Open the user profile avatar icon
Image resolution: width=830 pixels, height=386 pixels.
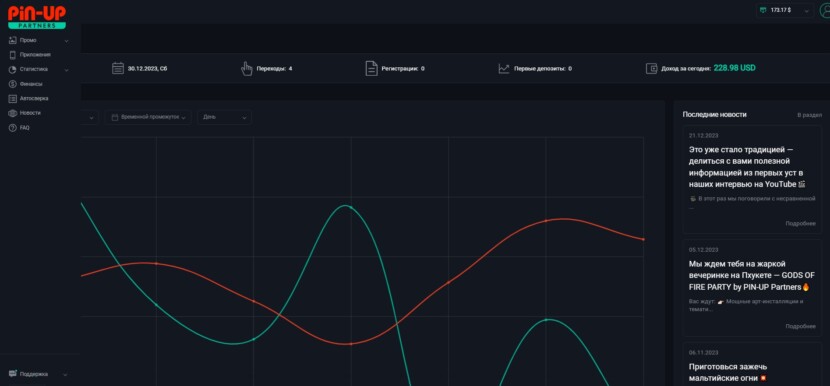[x=825, y=11]
